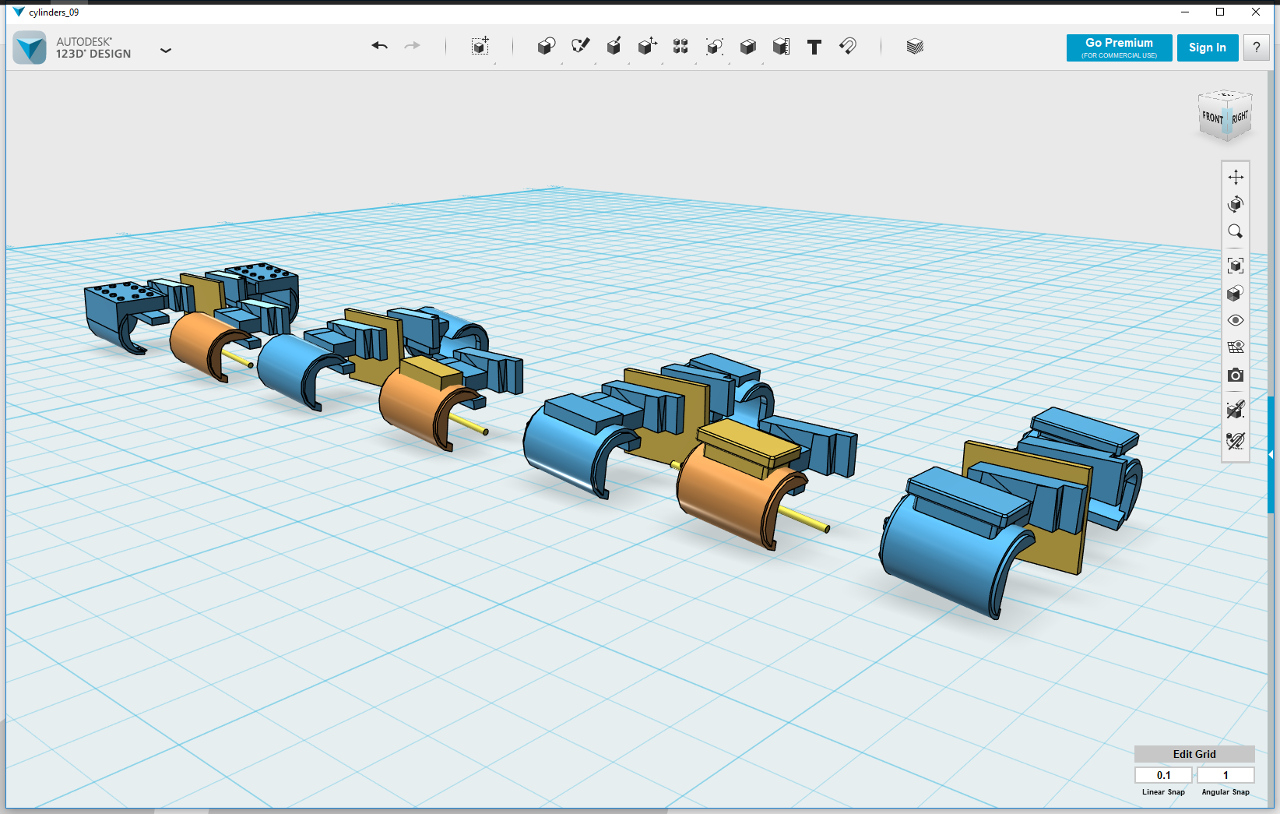Screen dimensions: 1280x814
Task: Open the Primitives tool menu
Action: click(x=546, y=46)
